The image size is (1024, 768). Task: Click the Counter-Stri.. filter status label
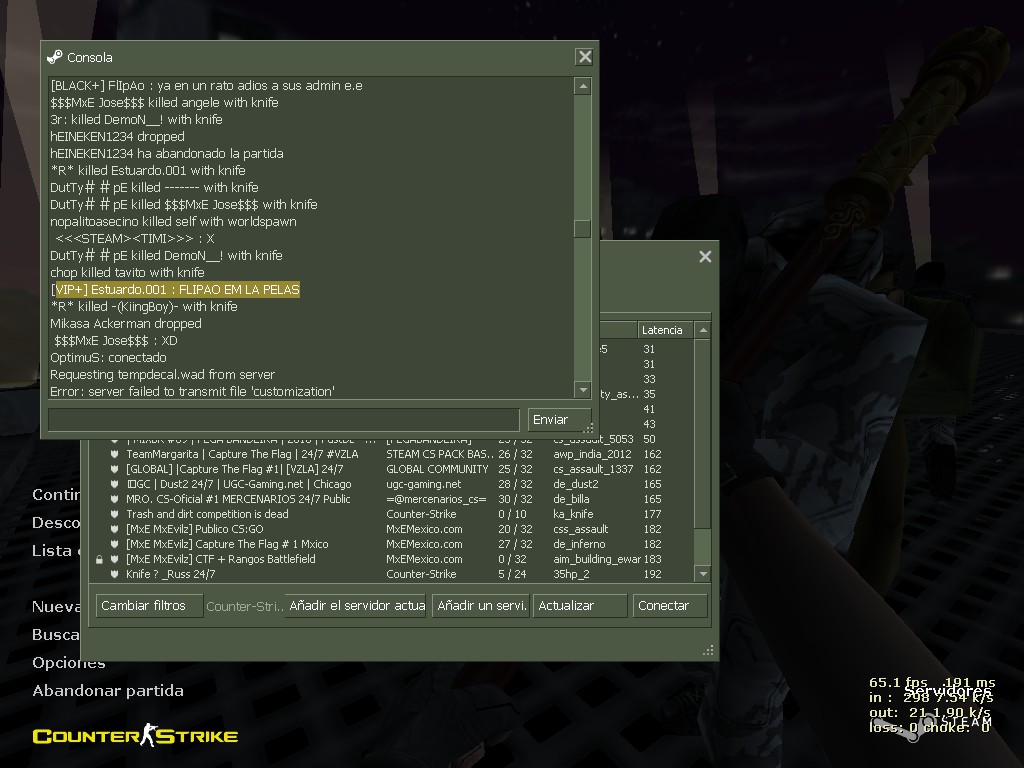coord(245,606)
